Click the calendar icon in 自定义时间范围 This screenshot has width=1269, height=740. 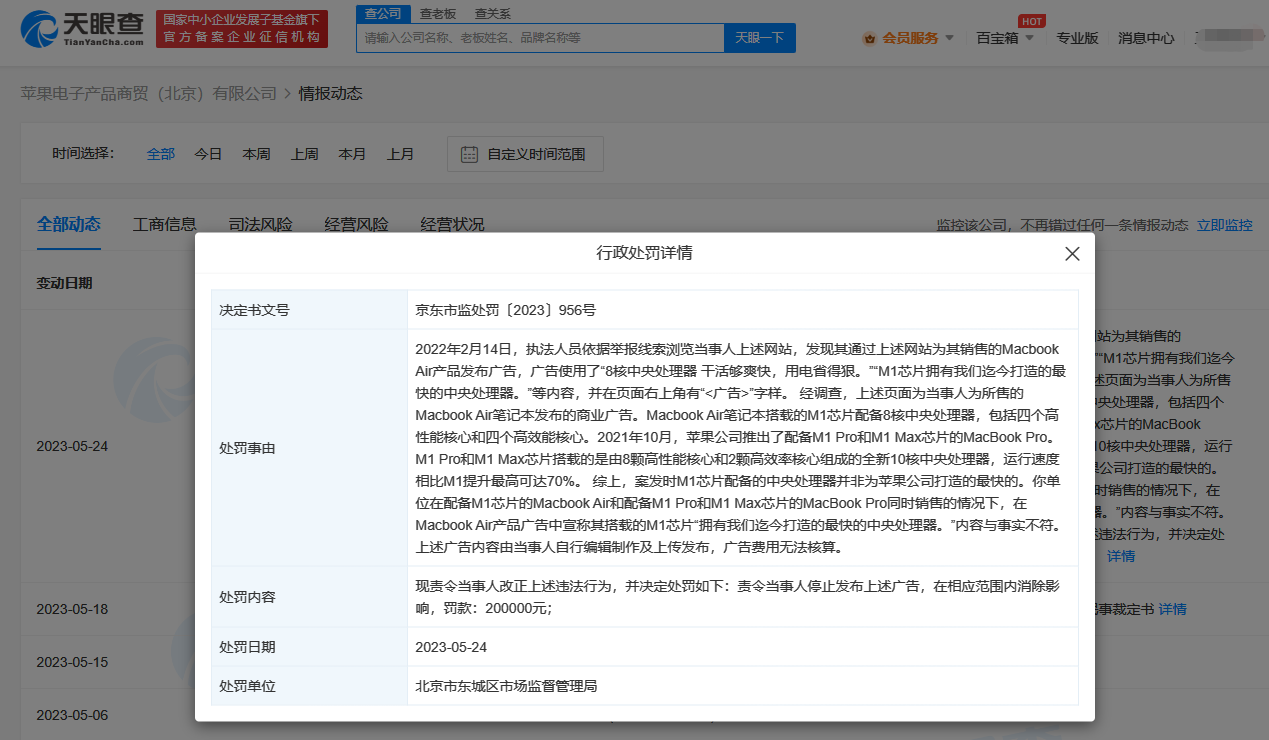[469, 154]
